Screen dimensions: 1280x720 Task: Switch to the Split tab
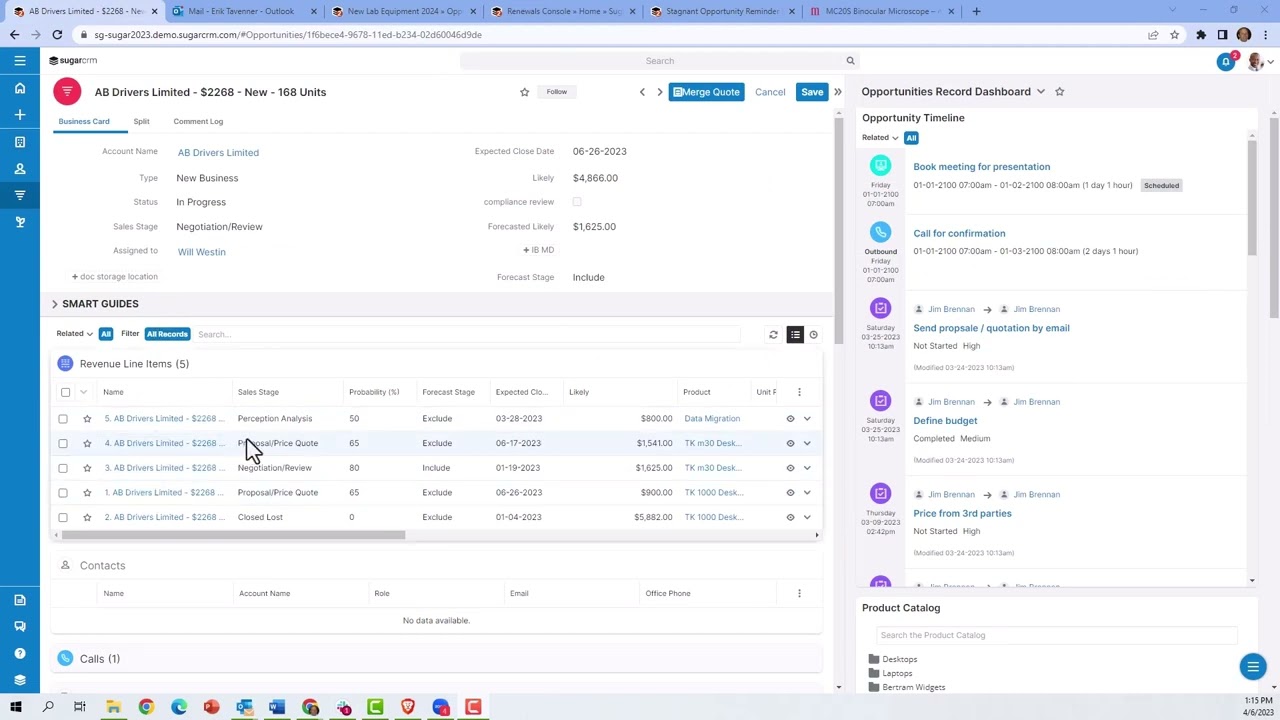(x=141, y=122)
